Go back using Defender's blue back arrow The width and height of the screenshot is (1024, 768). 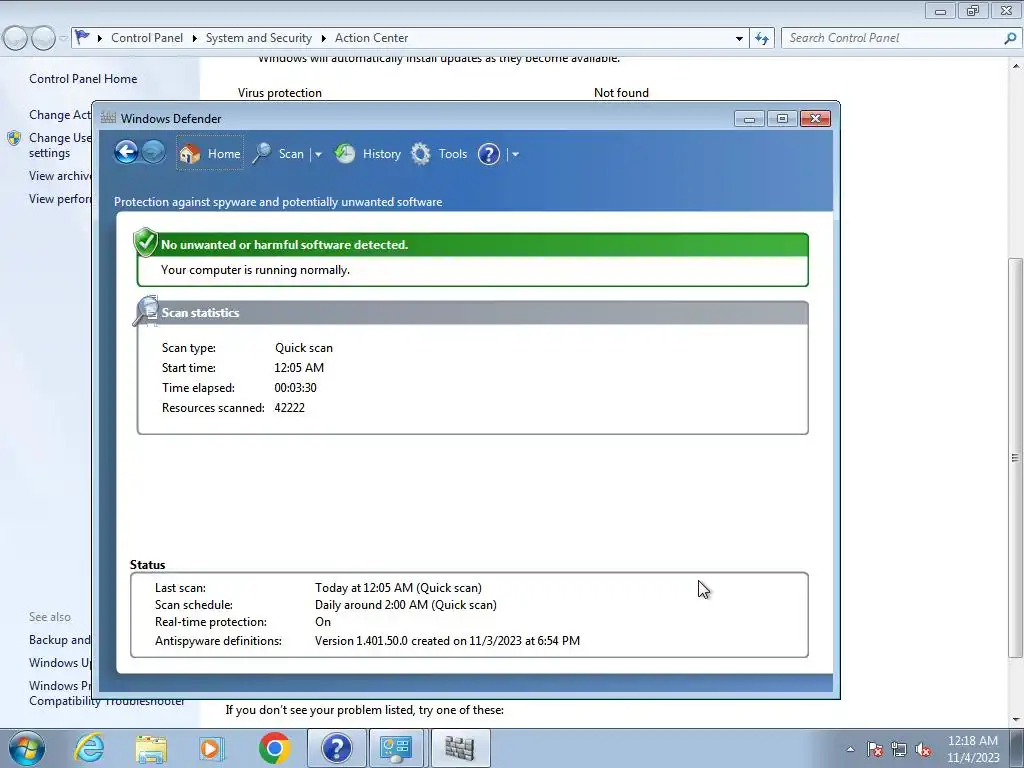126,153
